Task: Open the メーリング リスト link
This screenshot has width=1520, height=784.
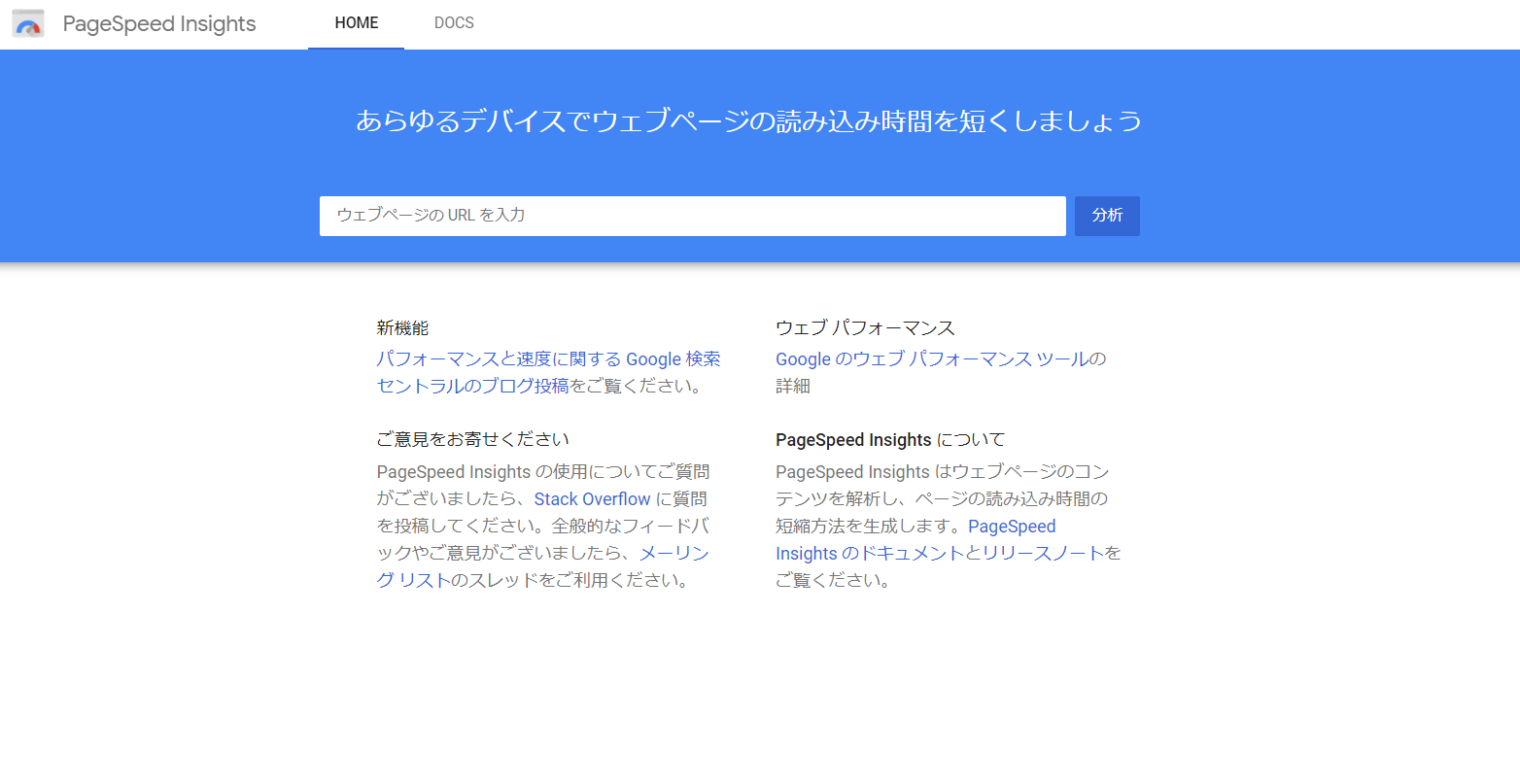Action: (x=674, y=554)
